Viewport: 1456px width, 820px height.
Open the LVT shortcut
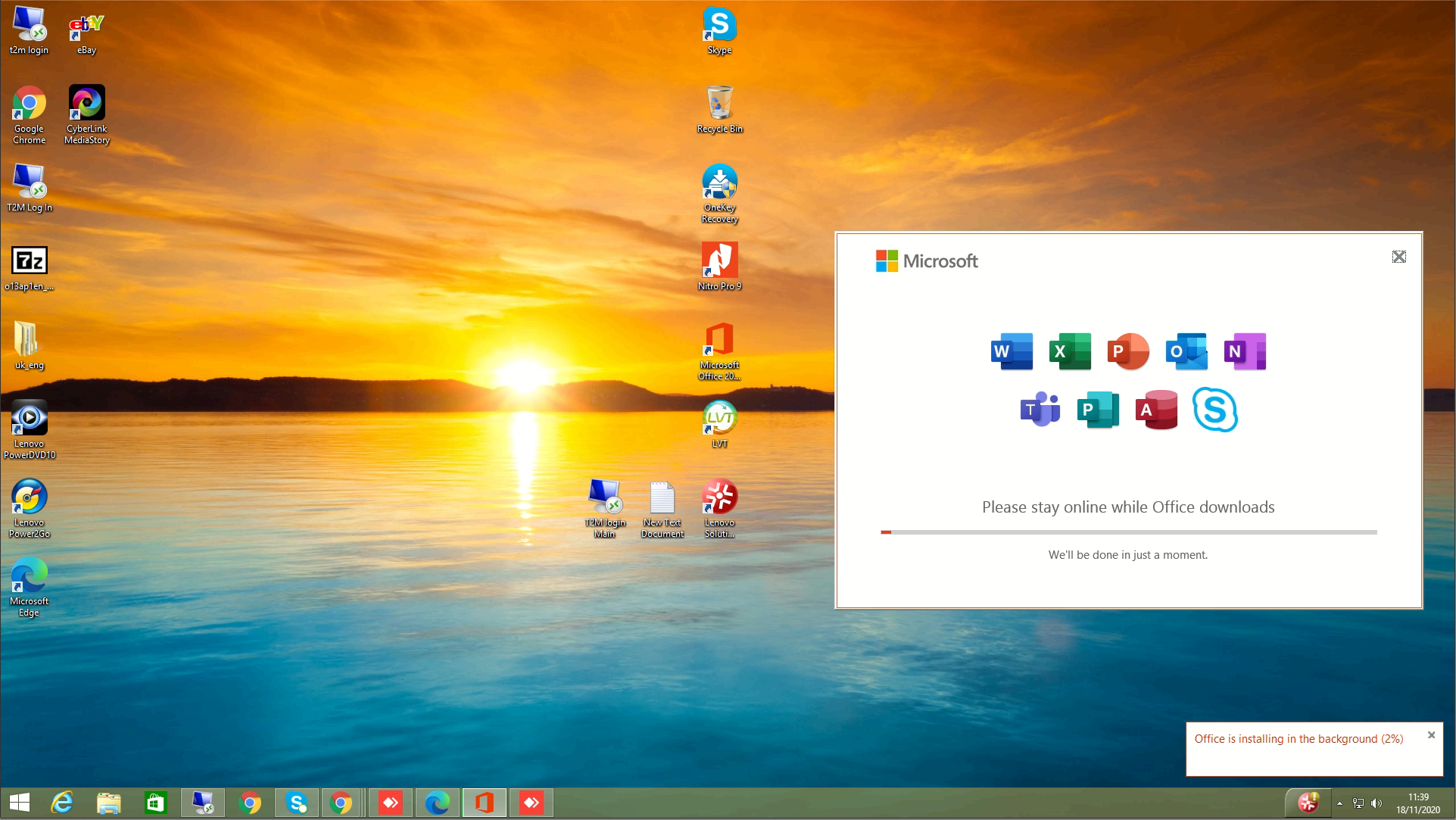tap(719, 424)
